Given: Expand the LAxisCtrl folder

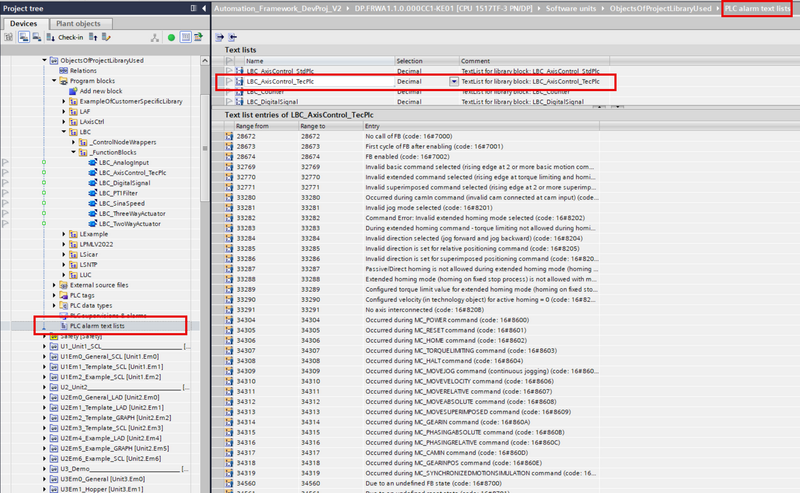Looking at the screenshot, I should tap(64, 121).
